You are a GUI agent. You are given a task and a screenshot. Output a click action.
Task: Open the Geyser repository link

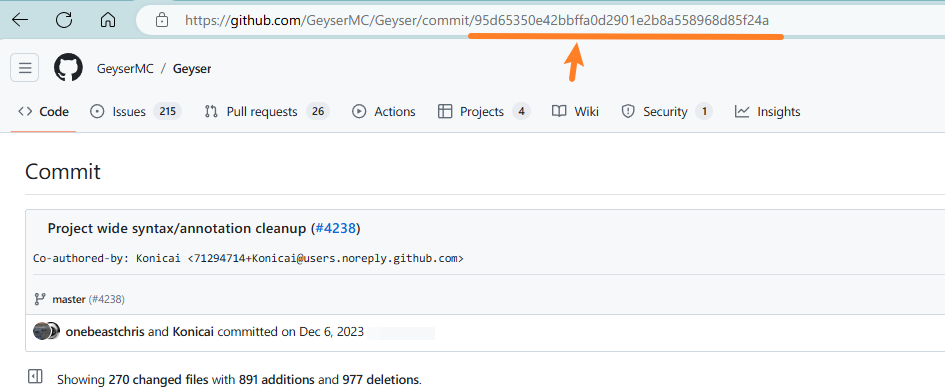click(192, 69)
